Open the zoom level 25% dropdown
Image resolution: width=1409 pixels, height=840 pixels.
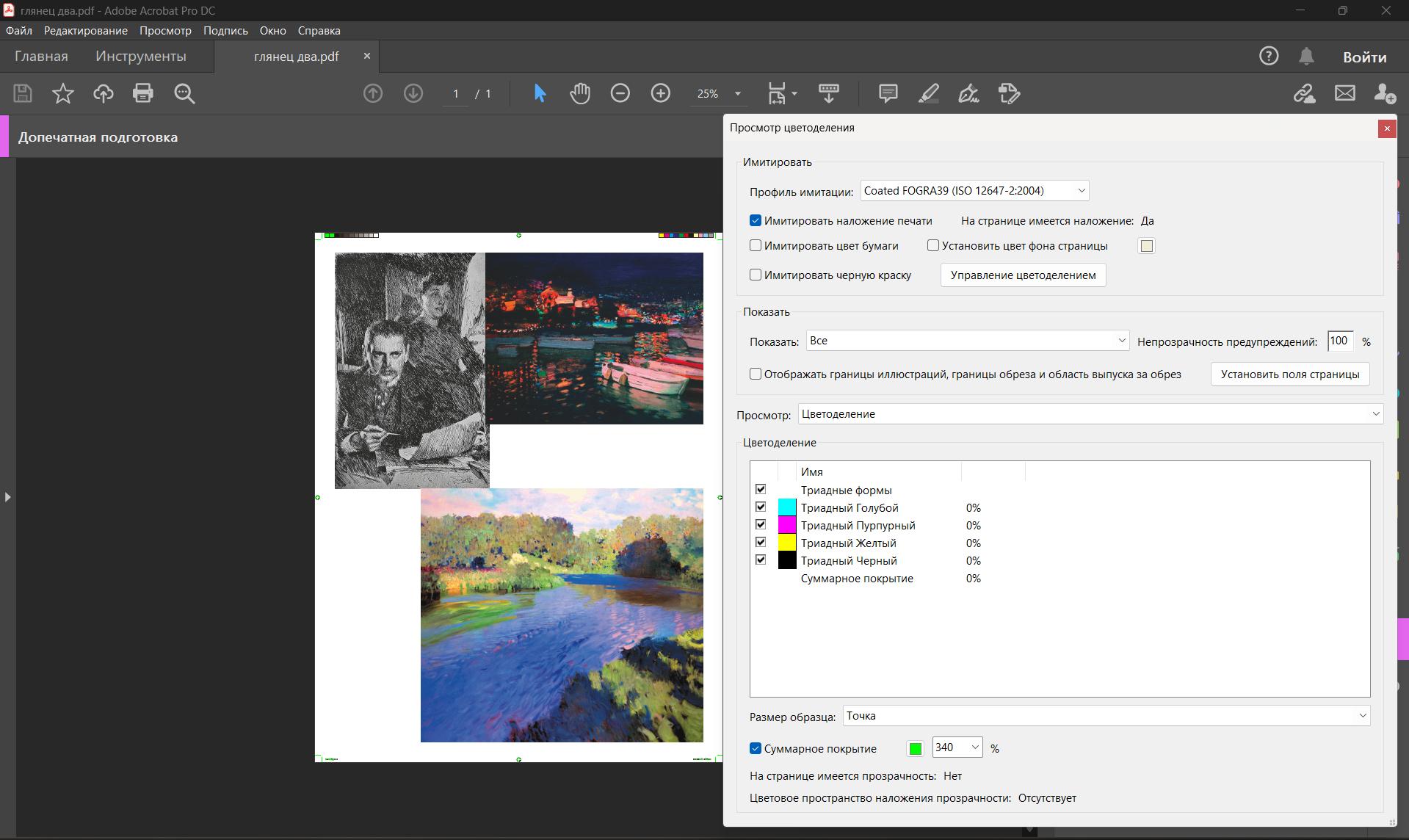(x=738, y=94)
